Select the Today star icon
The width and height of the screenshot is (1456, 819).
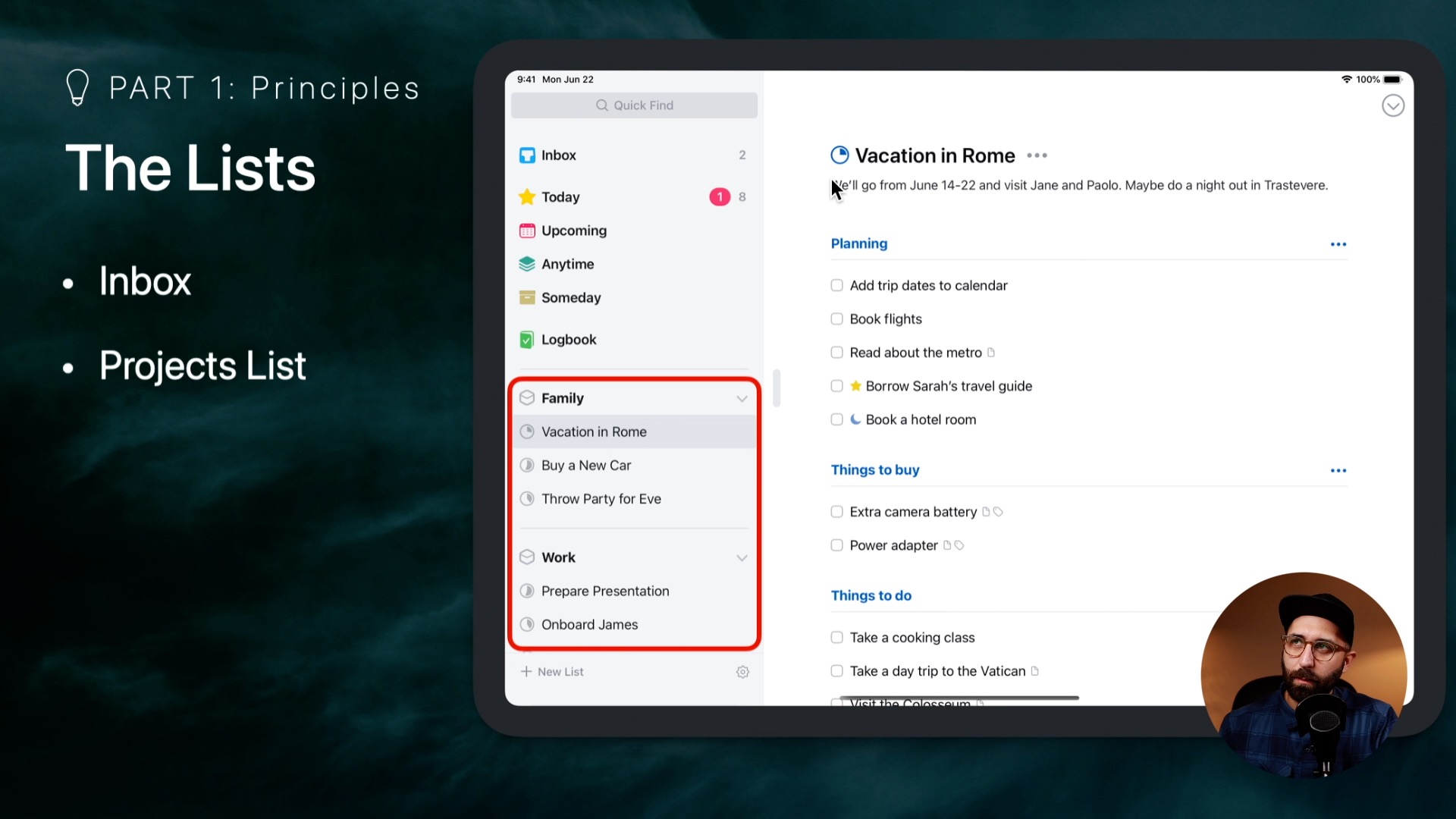pyautogui.click(x=527, y=197)
